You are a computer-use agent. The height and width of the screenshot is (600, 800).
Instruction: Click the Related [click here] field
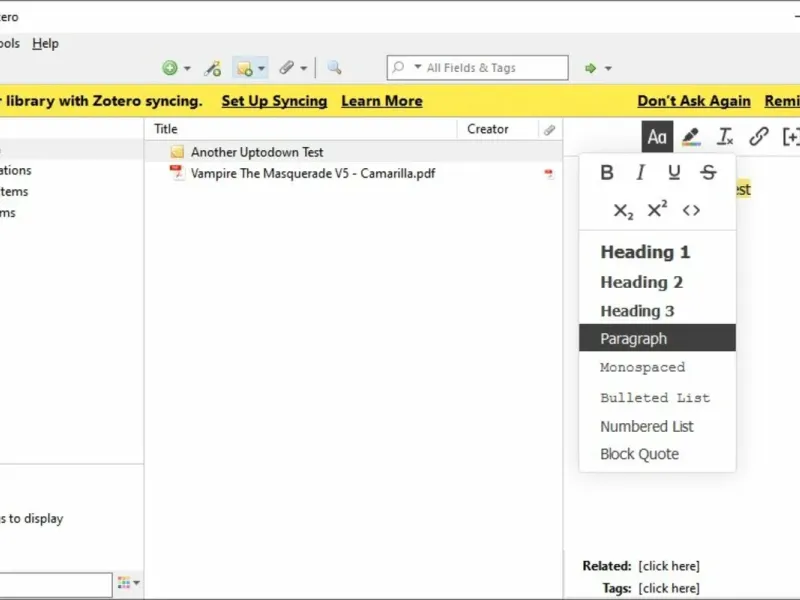coord(669,566)
